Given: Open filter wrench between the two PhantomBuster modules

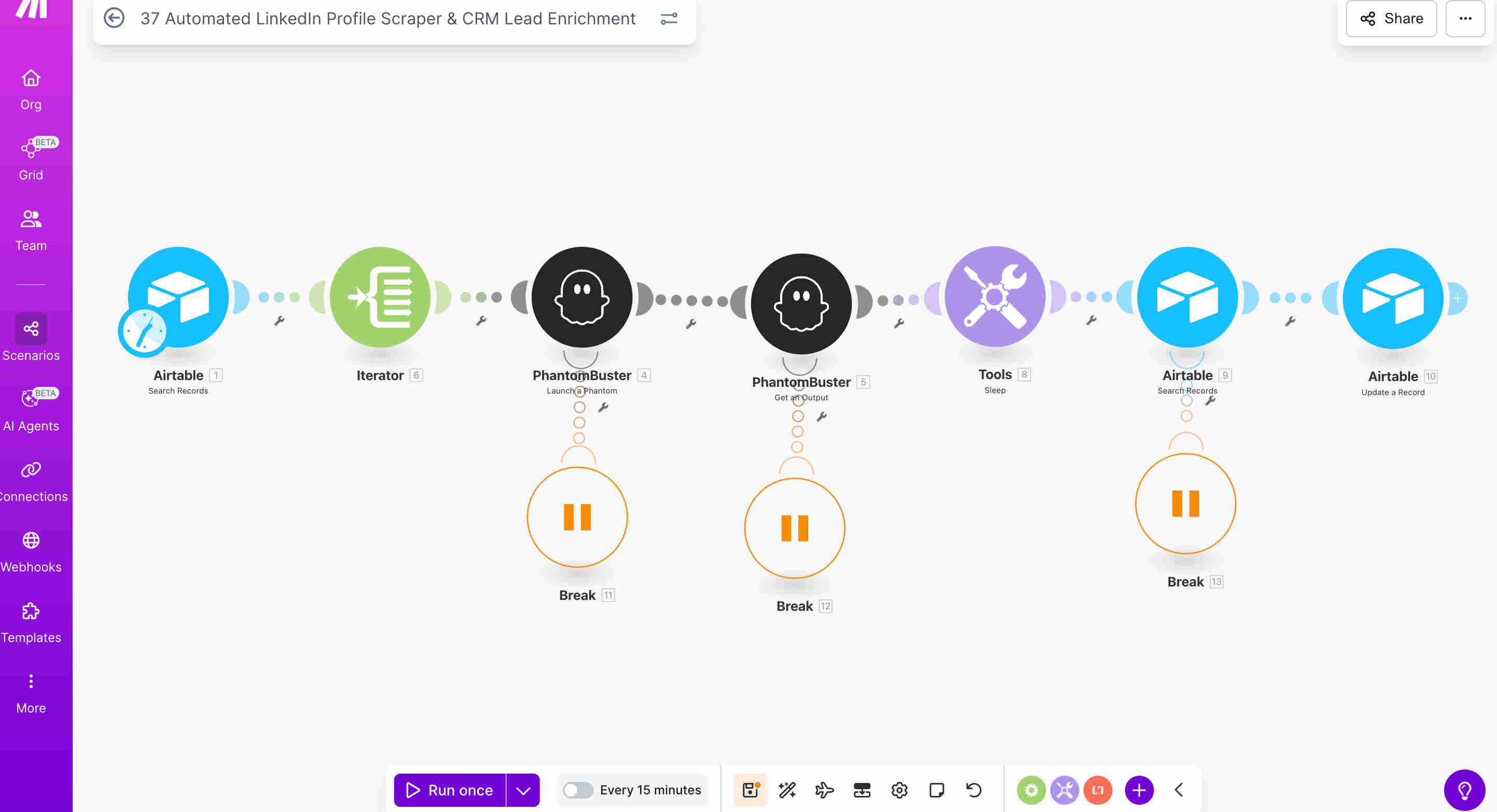Looking at the screenshot, I should click(691, 324).
